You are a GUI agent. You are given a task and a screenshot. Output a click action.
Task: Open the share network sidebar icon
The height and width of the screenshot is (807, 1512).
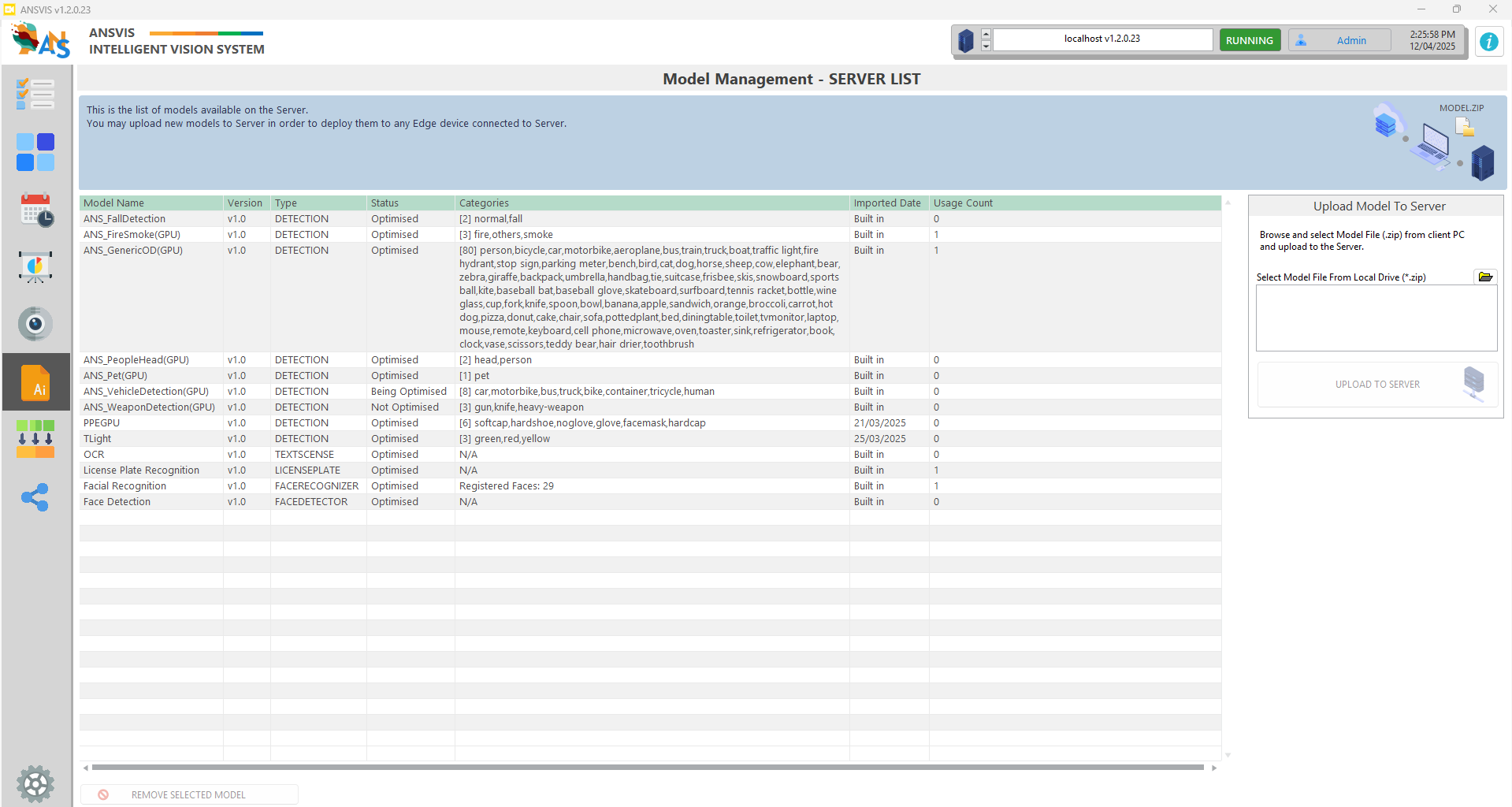[35, 497]
